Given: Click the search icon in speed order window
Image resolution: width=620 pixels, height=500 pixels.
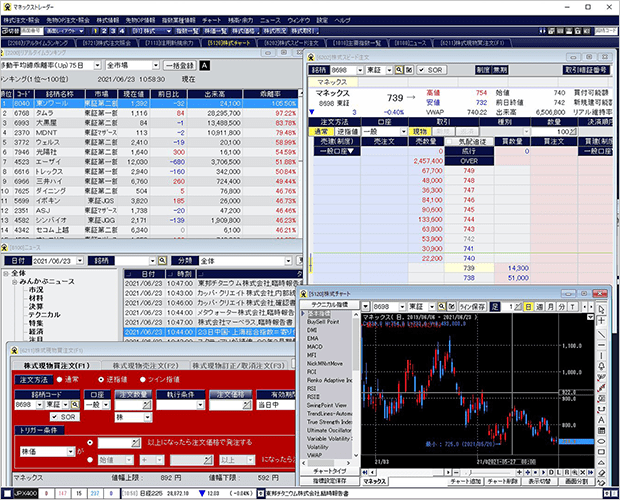Looking at the screenshot, I should coord(399,70).
